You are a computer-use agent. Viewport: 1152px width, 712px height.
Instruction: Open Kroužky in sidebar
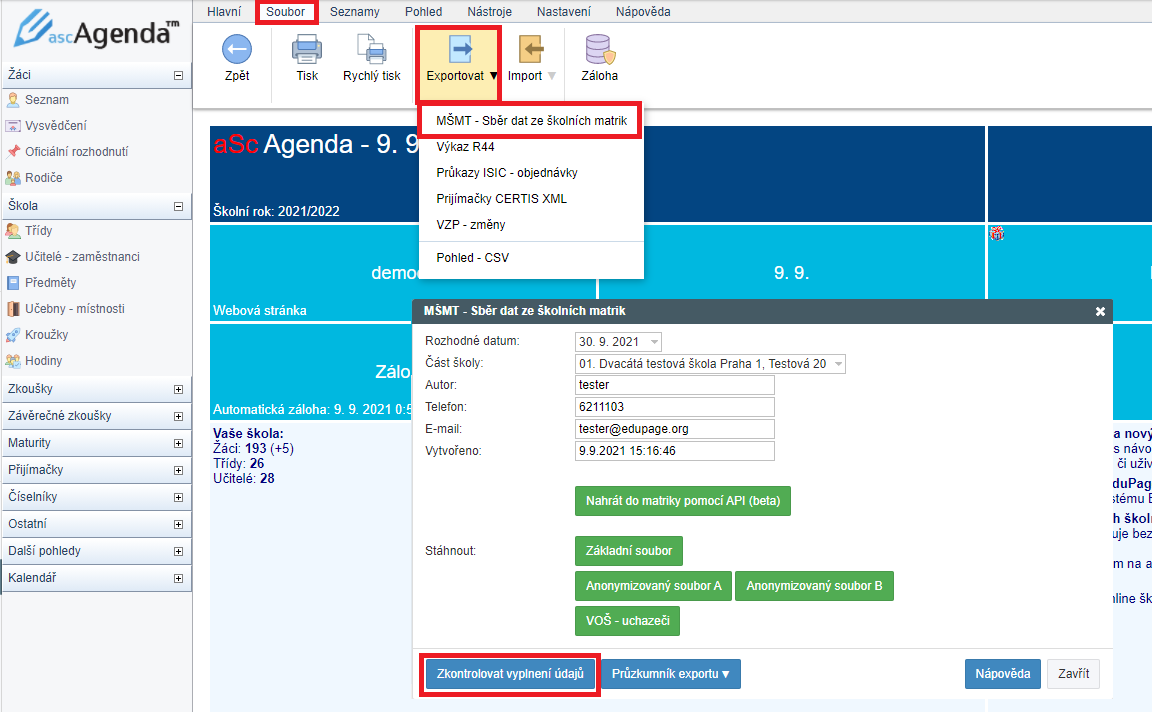[46, 334]
